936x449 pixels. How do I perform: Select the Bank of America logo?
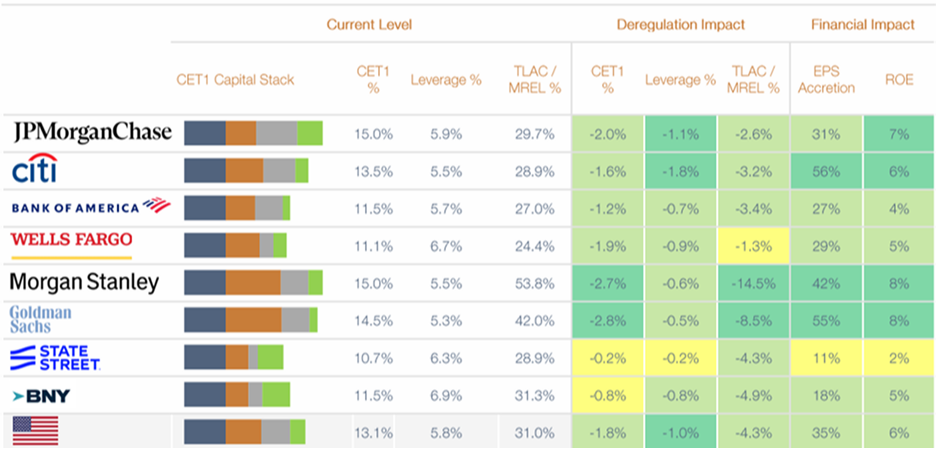tap(85, 207)
